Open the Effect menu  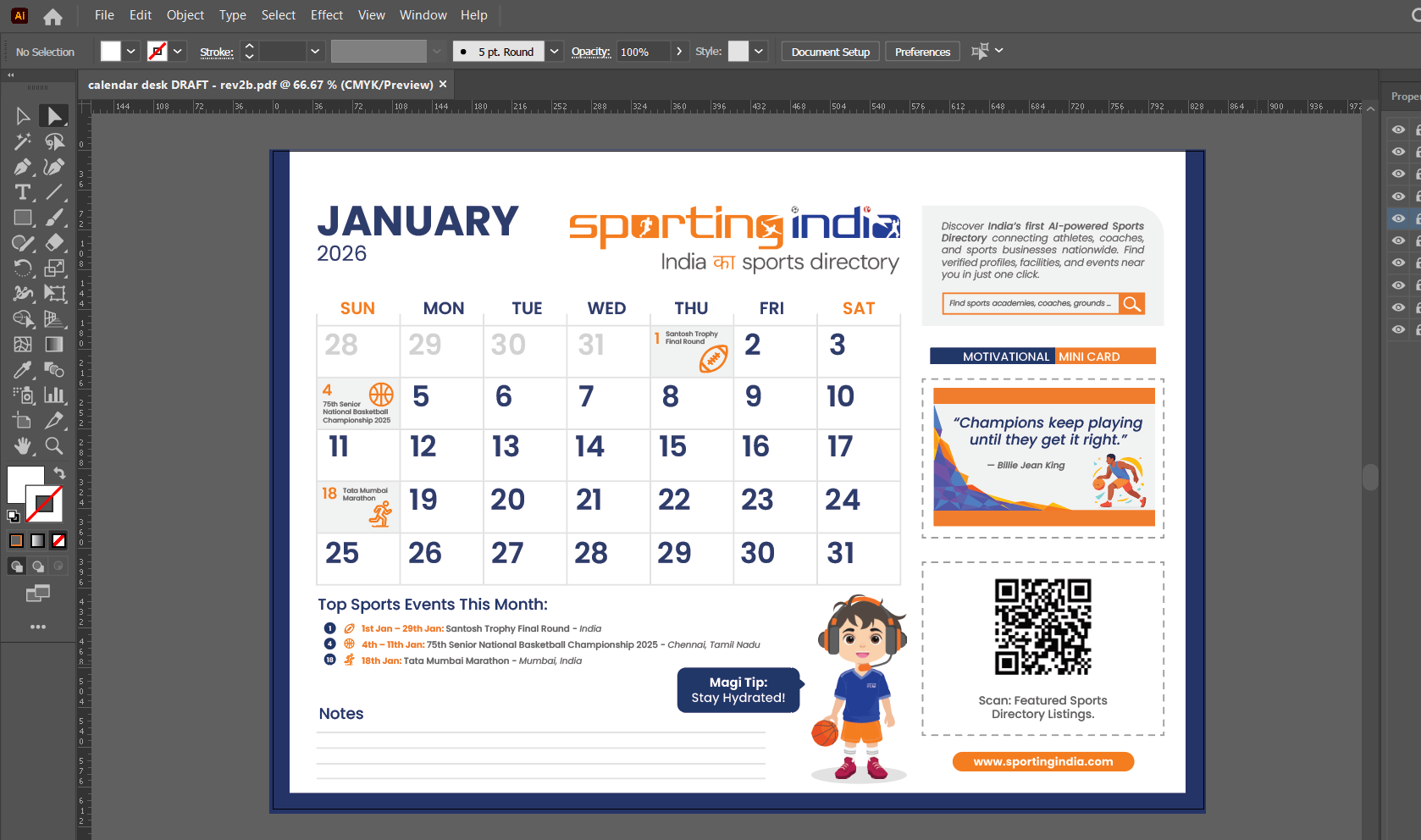pos(327,15)
